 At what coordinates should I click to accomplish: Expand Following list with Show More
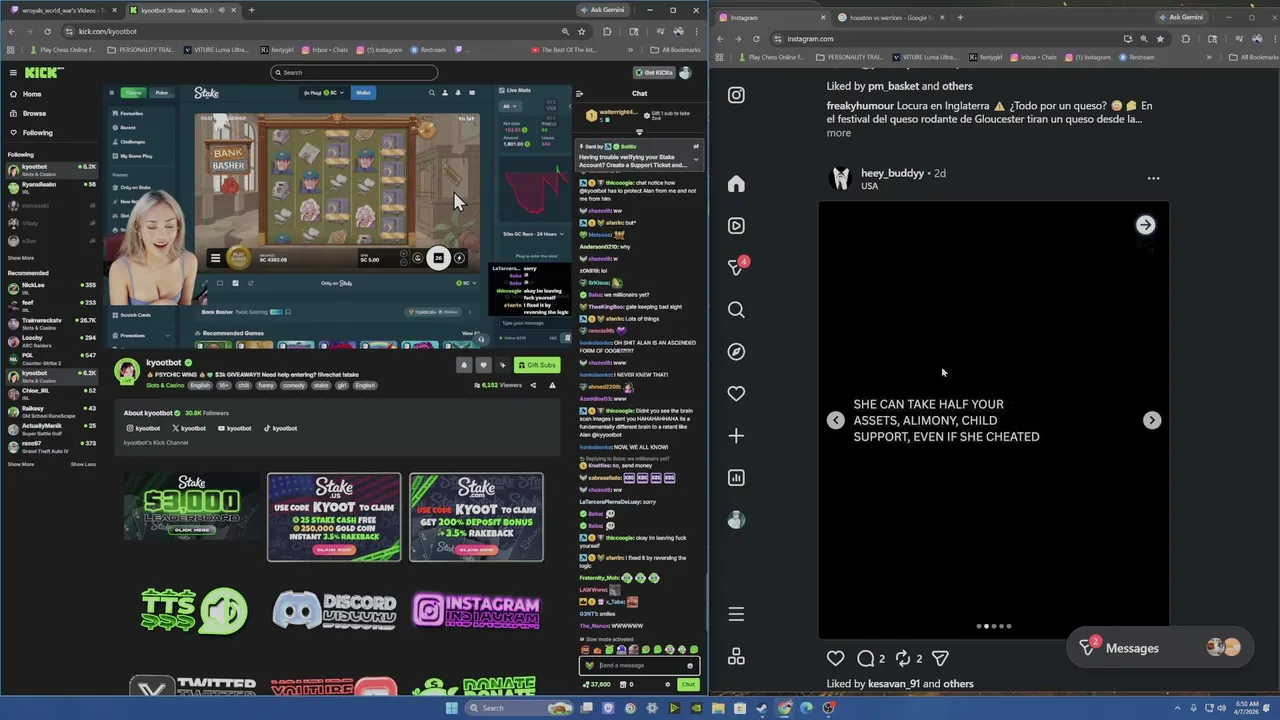[20, 258]
